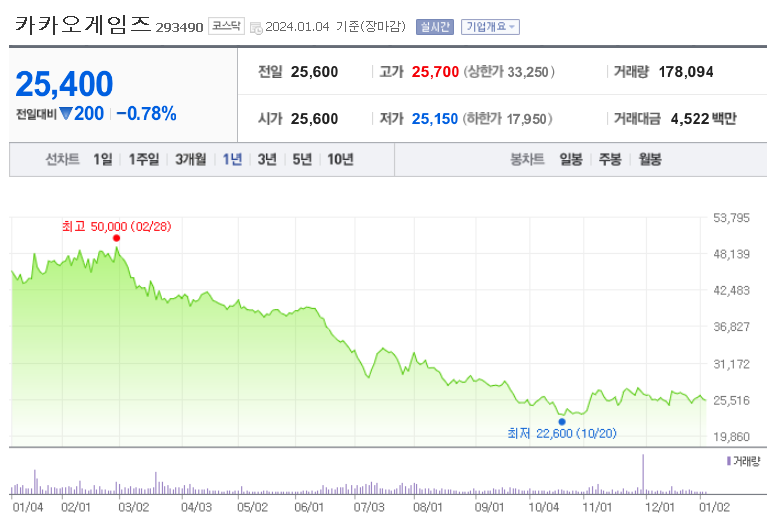Click the 저가 value 25,150
The image size is (767, 527).
pyautogui.click(x=435, y=119)
